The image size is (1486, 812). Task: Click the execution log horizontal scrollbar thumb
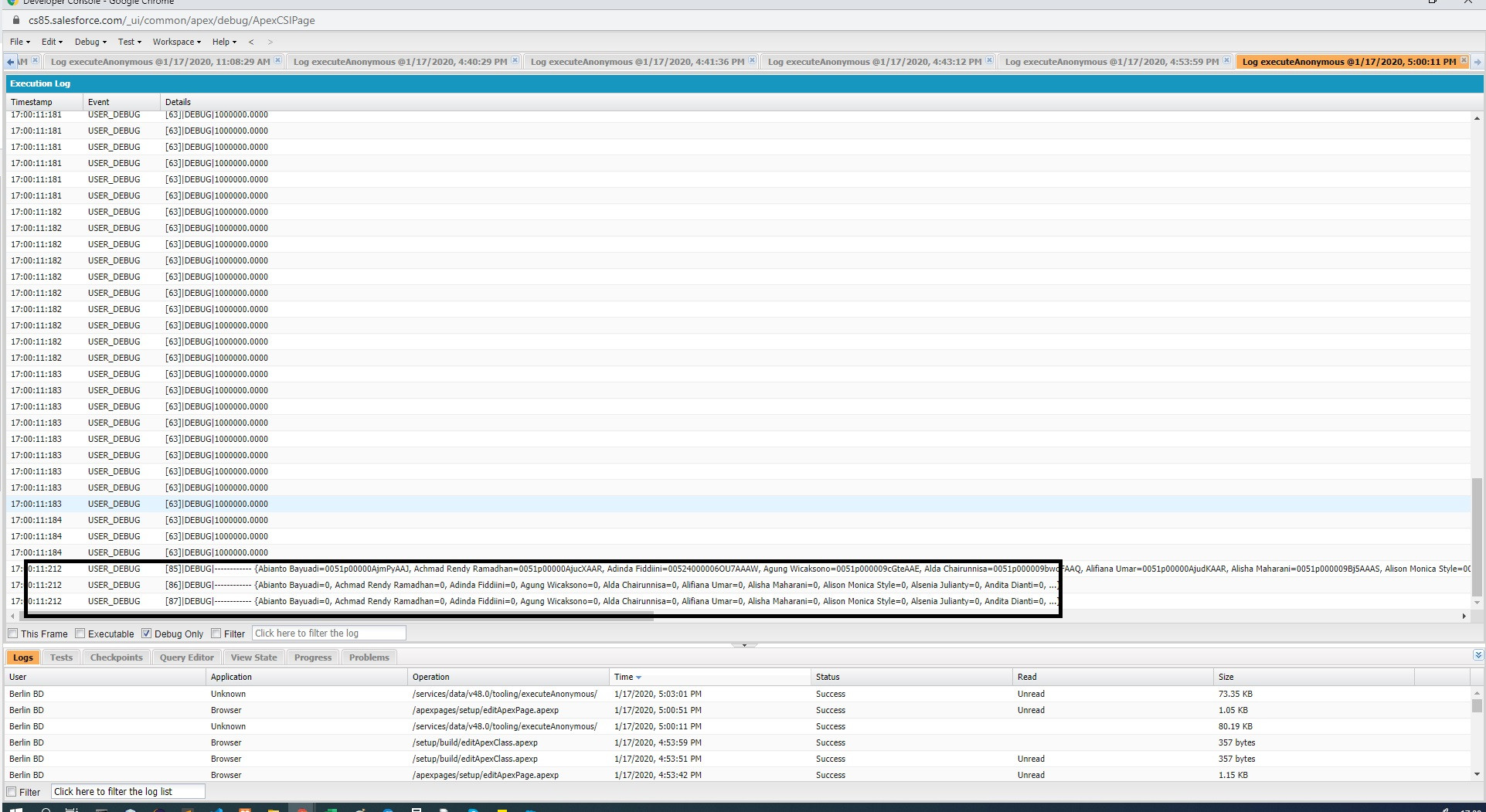(335, 616)
